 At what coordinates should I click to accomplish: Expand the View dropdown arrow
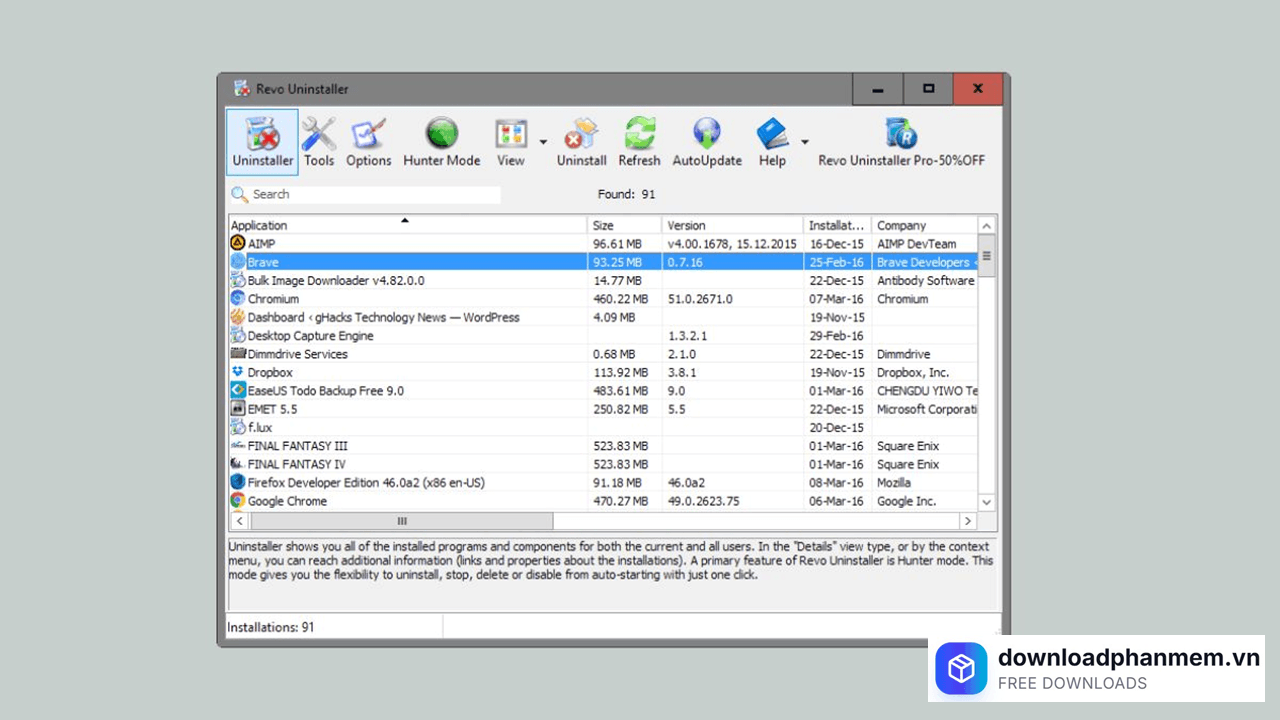(543, 142)
